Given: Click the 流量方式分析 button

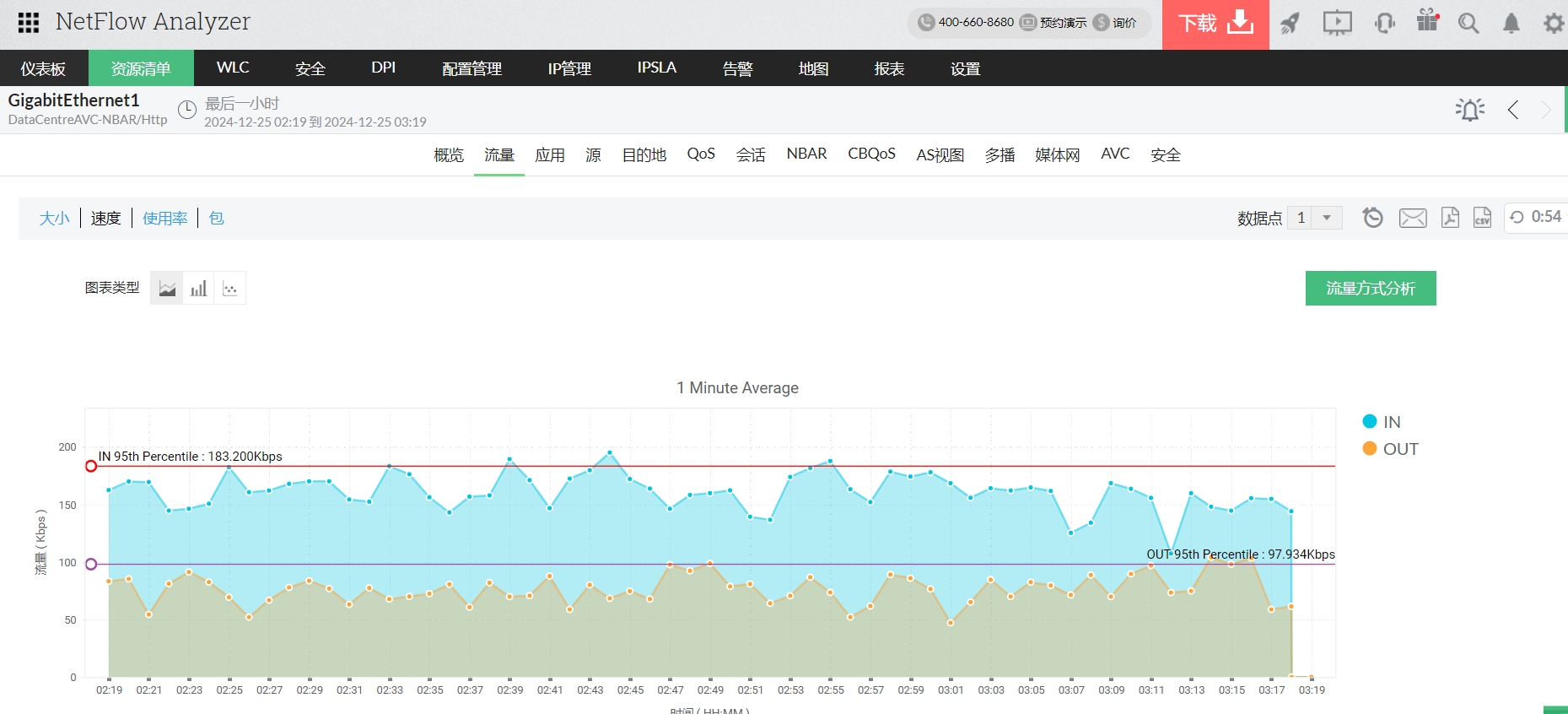Looking at the screenshot, I should pos(1370,289).
